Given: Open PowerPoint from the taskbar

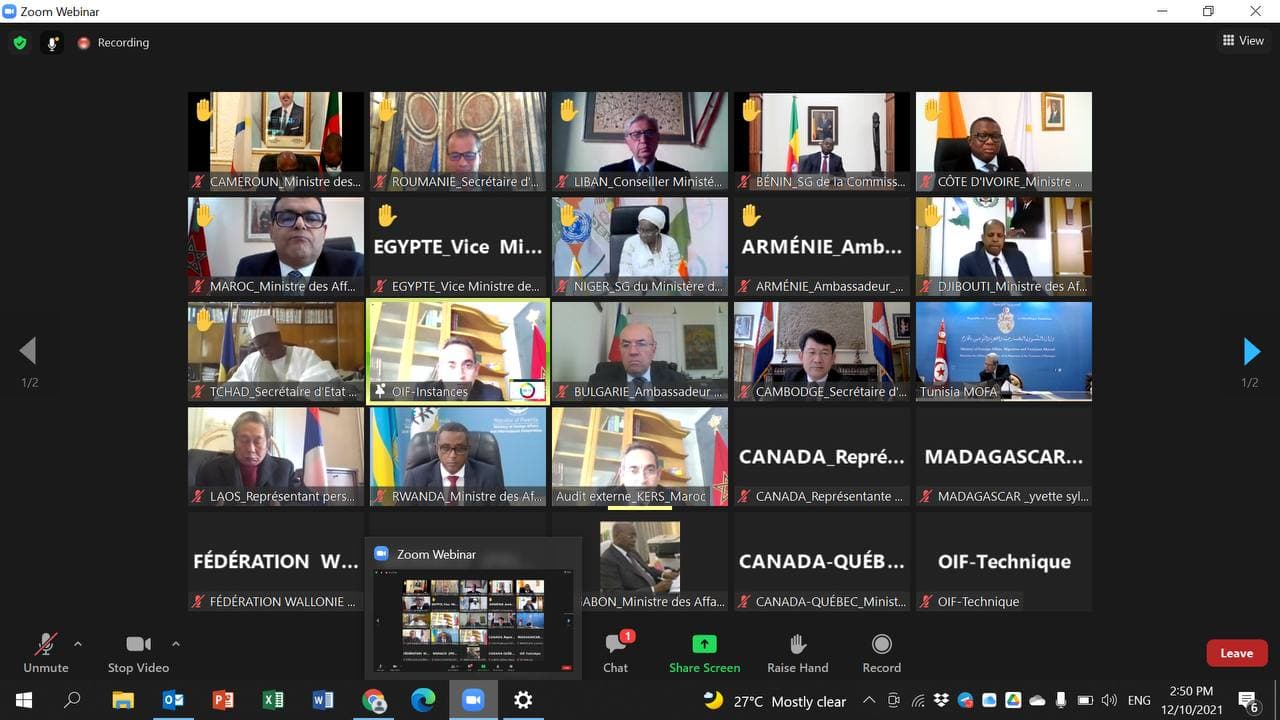Looking at the screenshot, I should coord(223,700).
